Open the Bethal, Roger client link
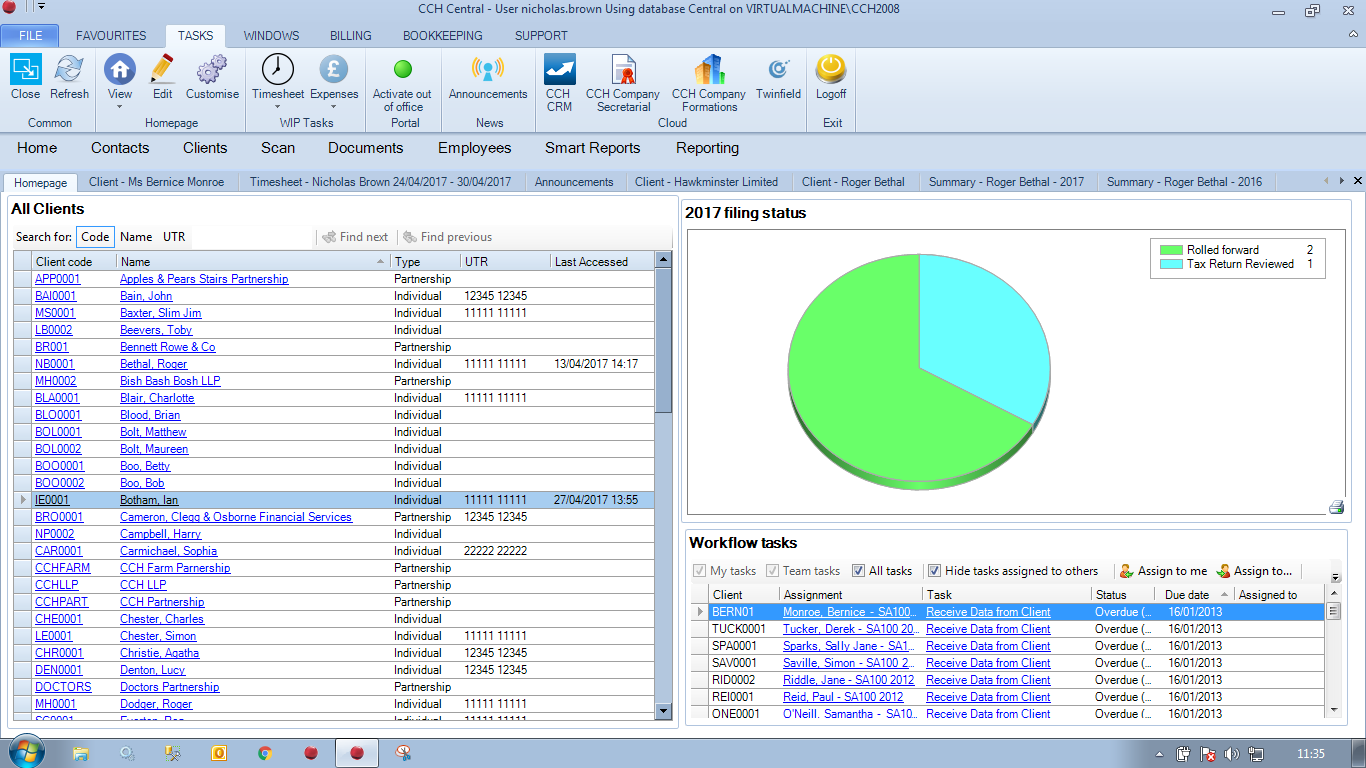This screenshot has height=768, width=1366. 153,364
